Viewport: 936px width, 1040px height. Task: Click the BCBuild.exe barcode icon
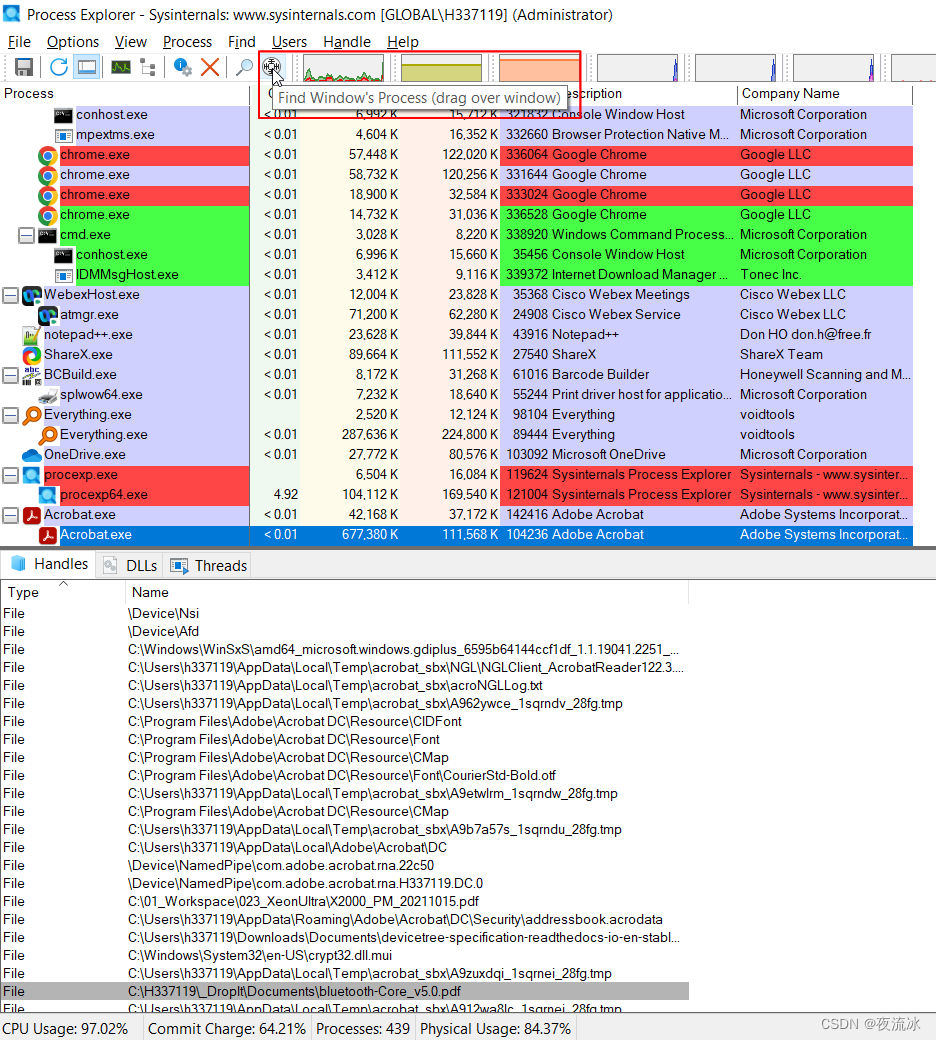point(31,375)
